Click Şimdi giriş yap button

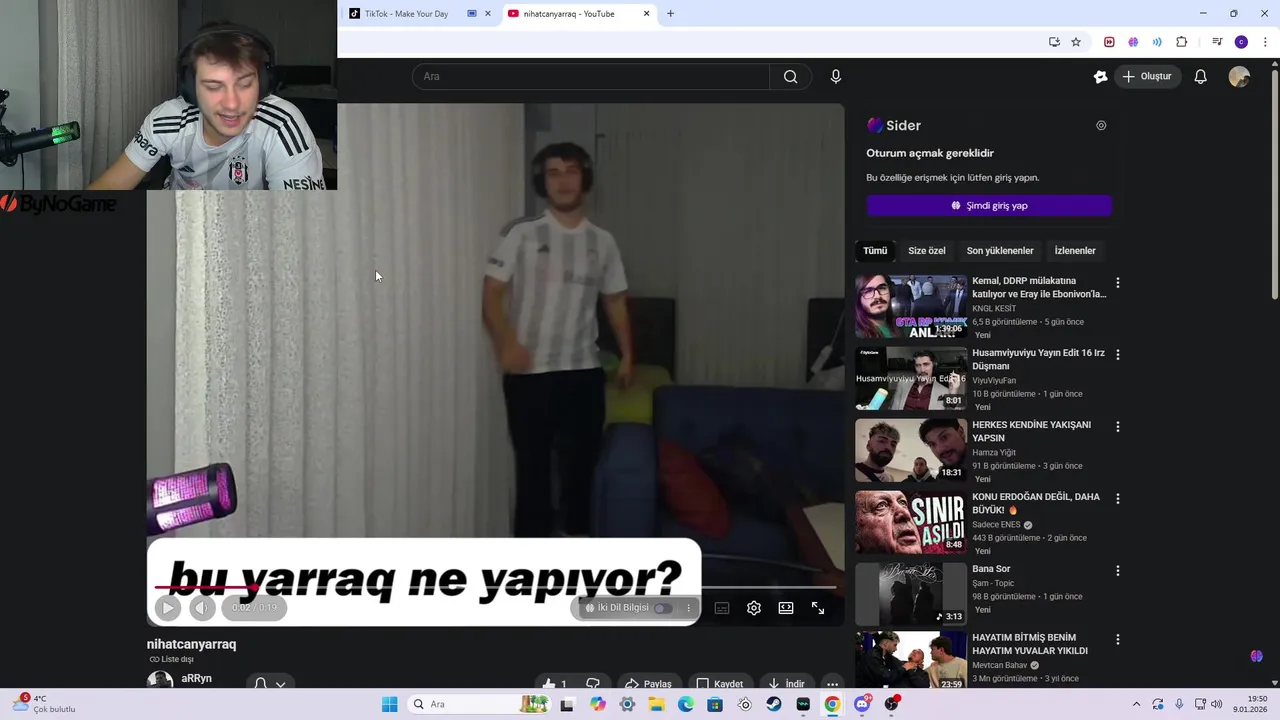[x=989, y=206]
